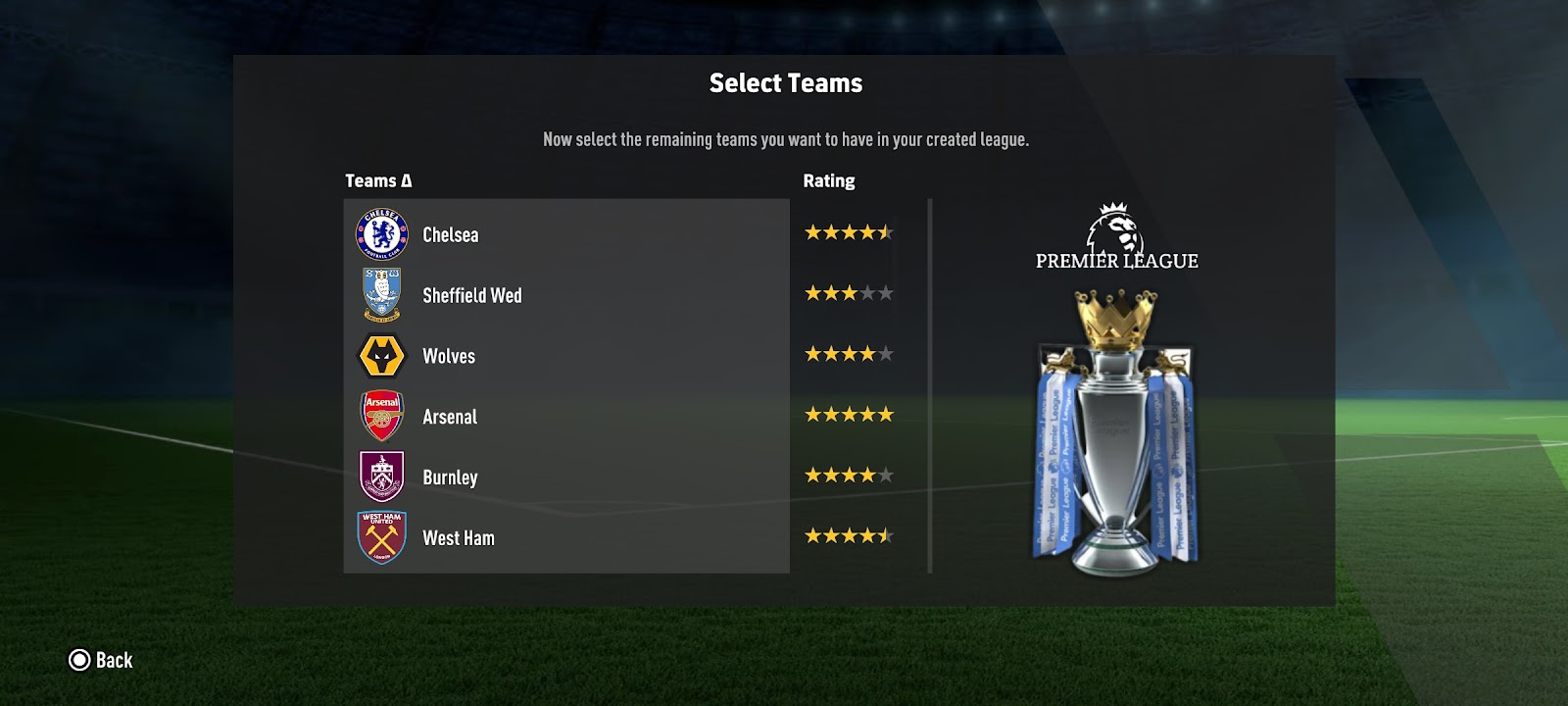Click the vertical scrollbar beside ratings

click(929, 385)
